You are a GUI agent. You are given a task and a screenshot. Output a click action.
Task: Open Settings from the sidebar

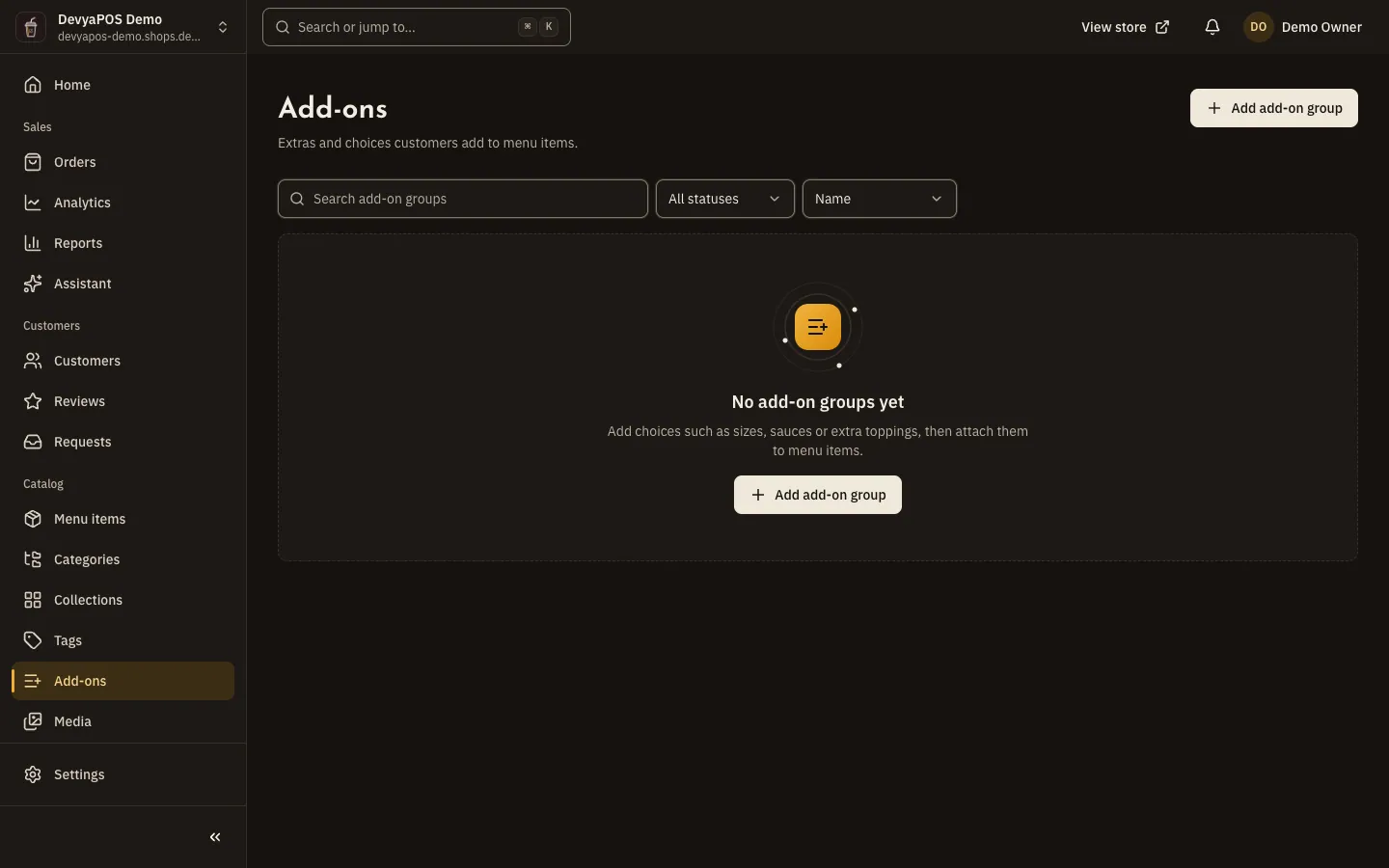pos(123,774)
